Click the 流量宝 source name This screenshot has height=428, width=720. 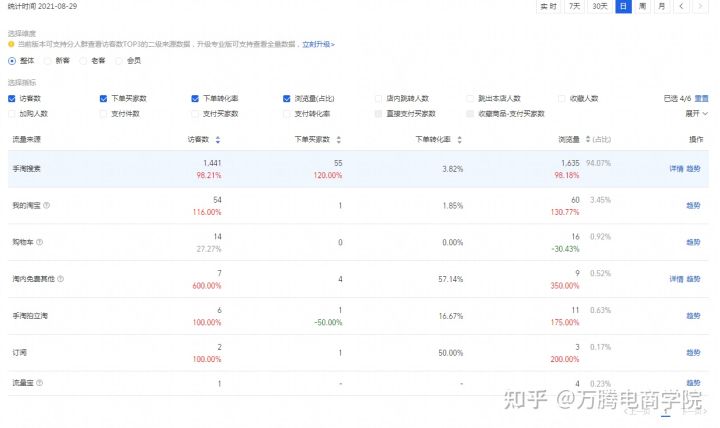(x=23, y=383)
